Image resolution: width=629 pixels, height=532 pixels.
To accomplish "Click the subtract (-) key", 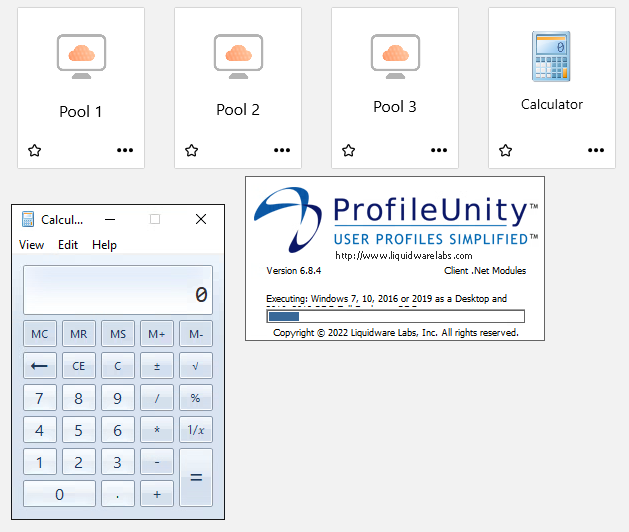I will (157, 462).
